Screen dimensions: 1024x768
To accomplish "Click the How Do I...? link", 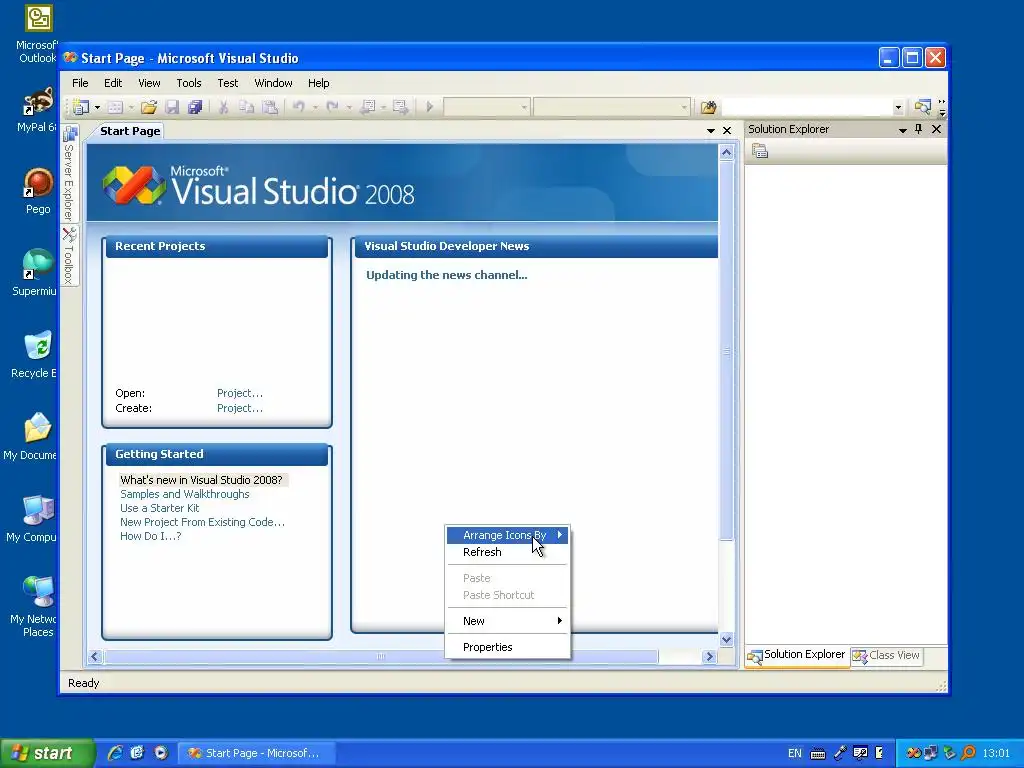I will 151,536.
